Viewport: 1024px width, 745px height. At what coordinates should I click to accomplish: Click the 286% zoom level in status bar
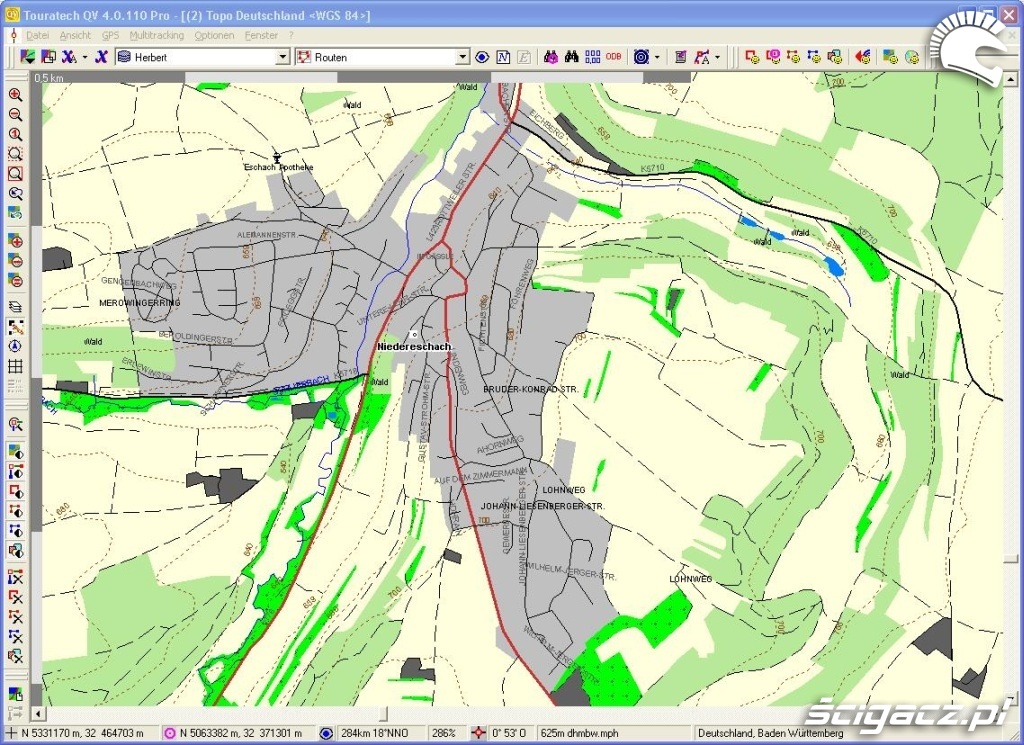pos(445,733)
